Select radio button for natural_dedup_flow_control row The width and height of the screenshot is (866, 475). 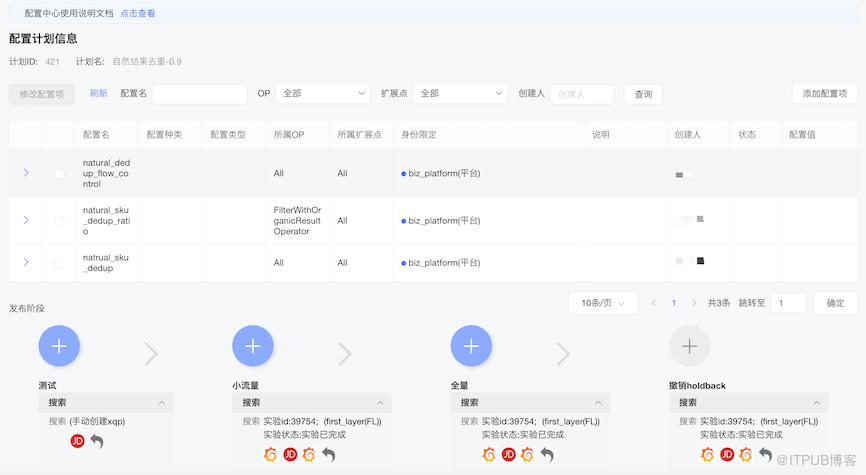tap(59, 174)
